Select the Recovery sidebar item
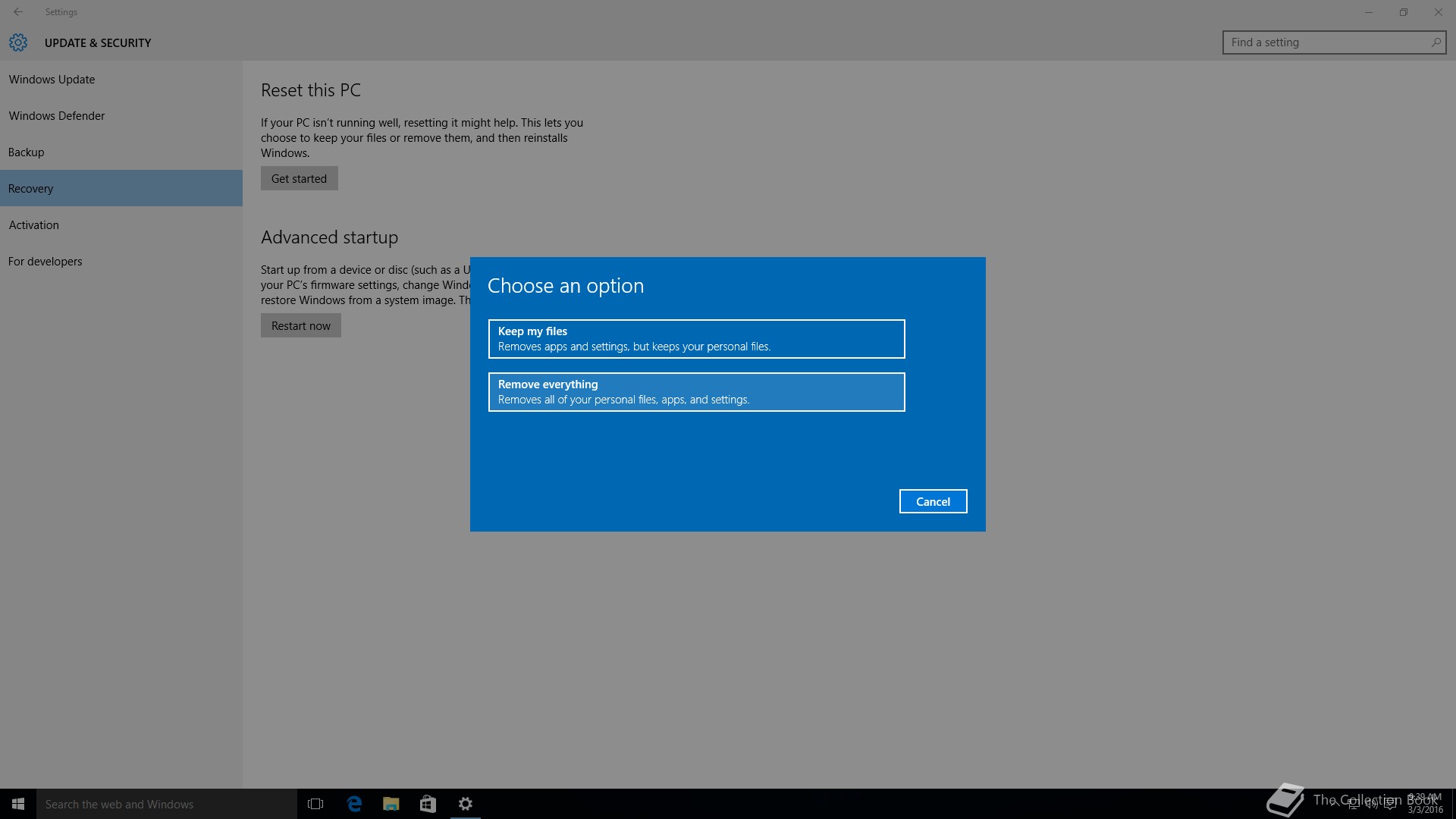The height and width of the screenshot is (819, 1456). [31, 189]
